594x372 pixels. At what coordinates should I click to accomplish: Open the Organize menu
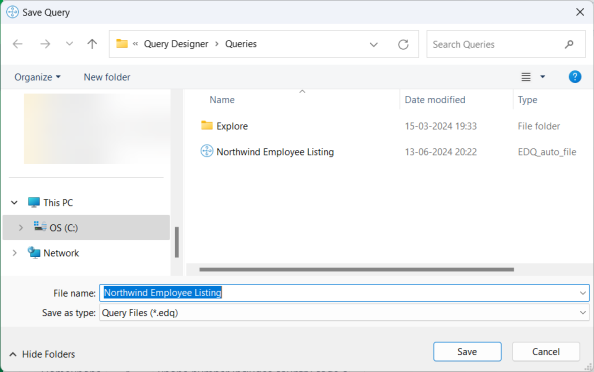37,77
